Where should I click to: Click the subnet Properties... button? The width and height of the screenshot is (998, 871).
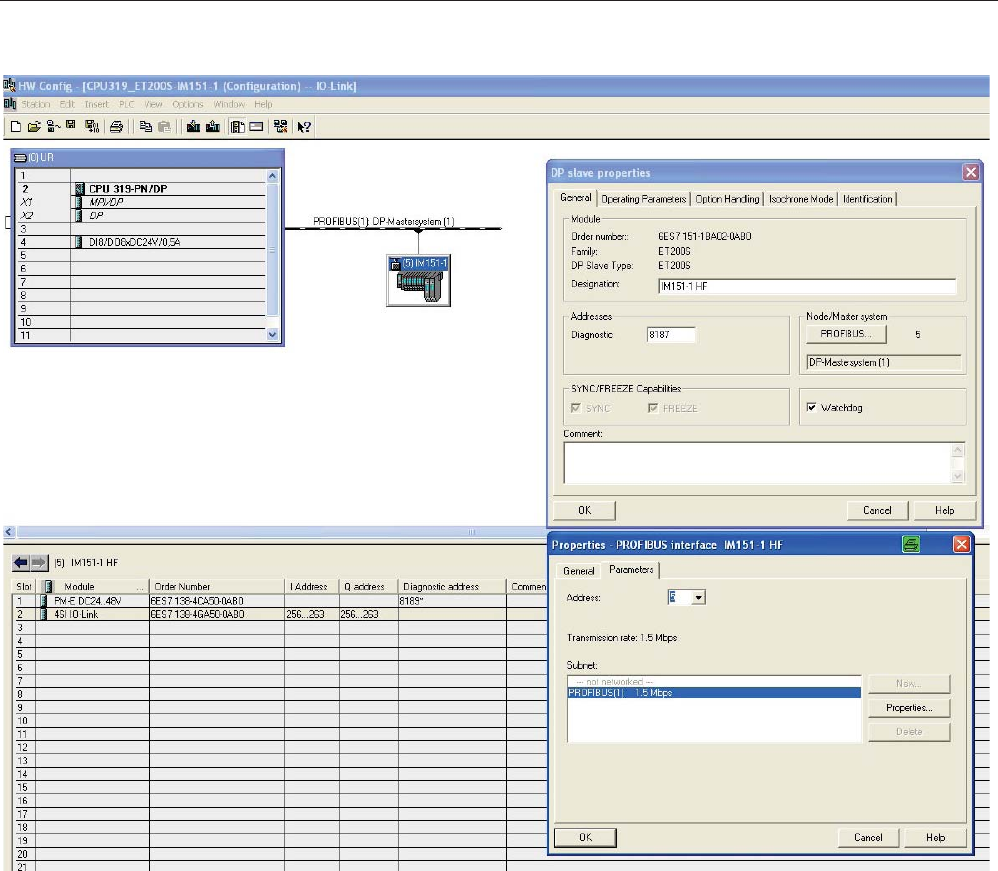tap(910, 708)
